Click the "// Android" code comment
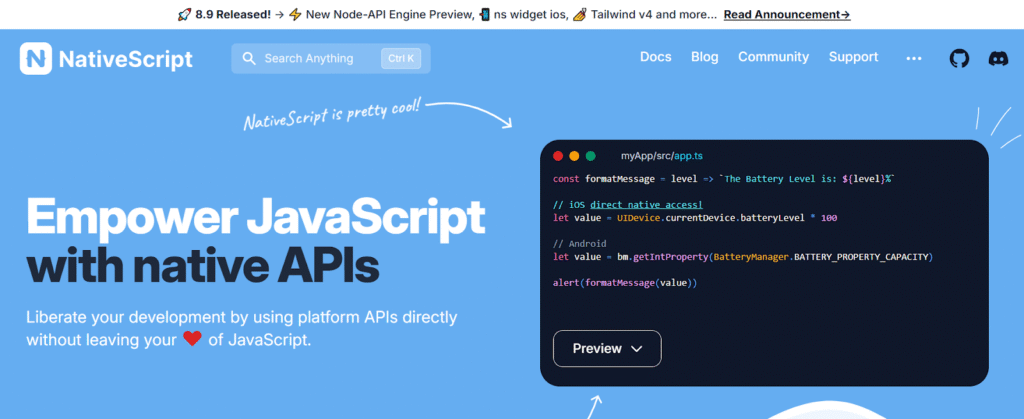 (x=579, y=244)
